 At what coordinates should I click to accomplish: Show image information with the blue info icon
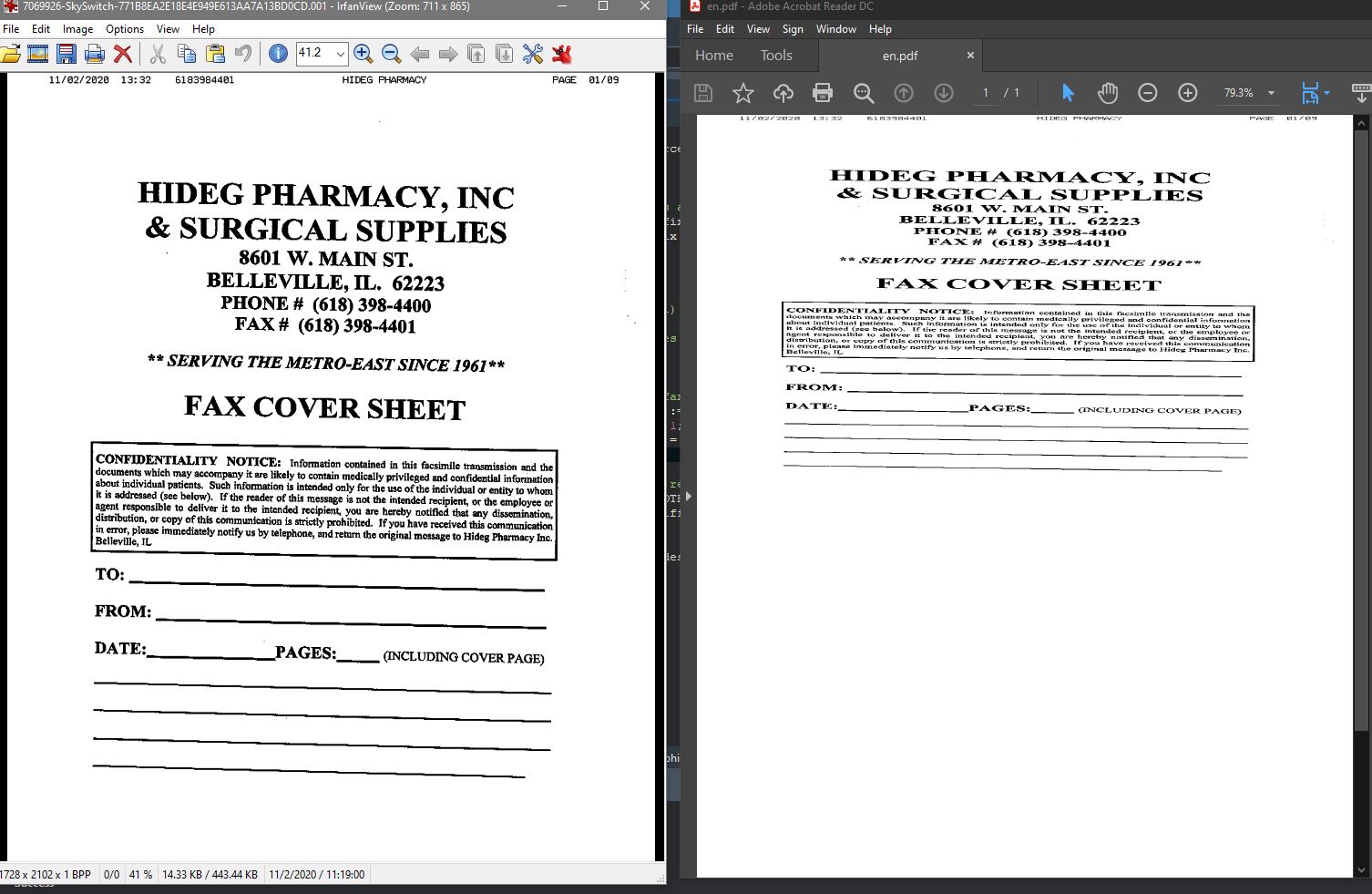click(279, 54)
